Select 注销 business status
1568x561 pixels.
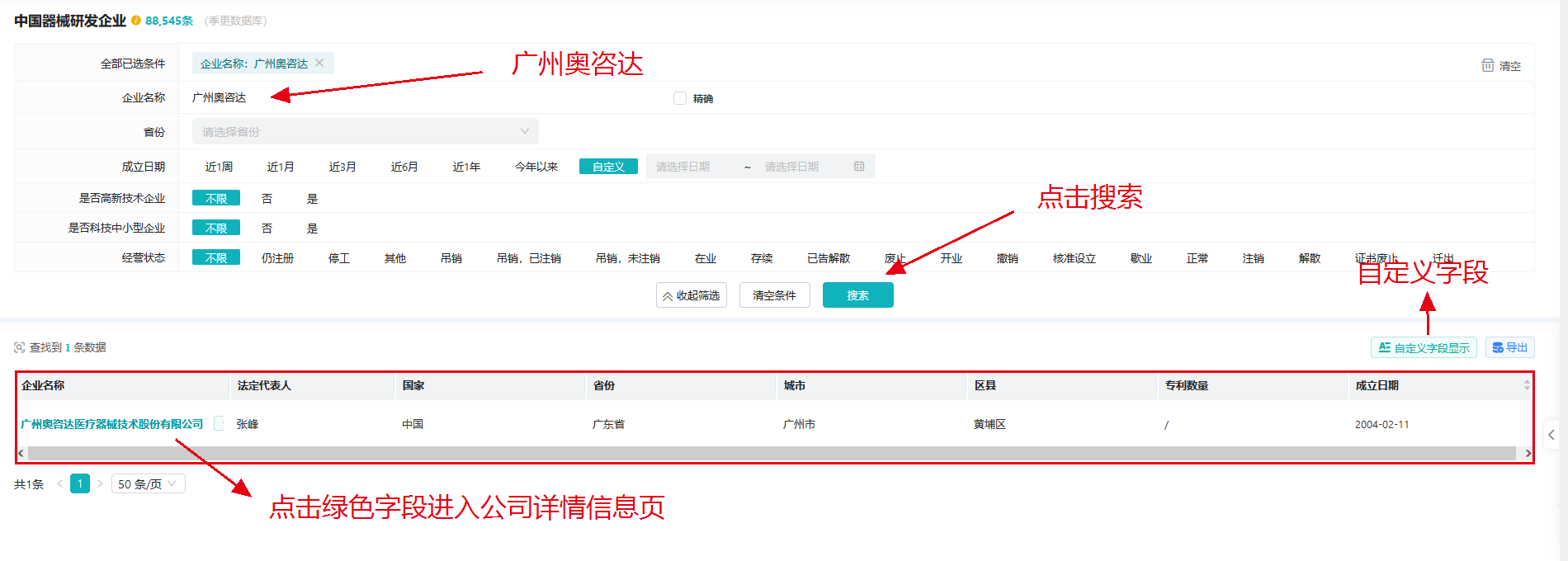(x=1254, y=258)
